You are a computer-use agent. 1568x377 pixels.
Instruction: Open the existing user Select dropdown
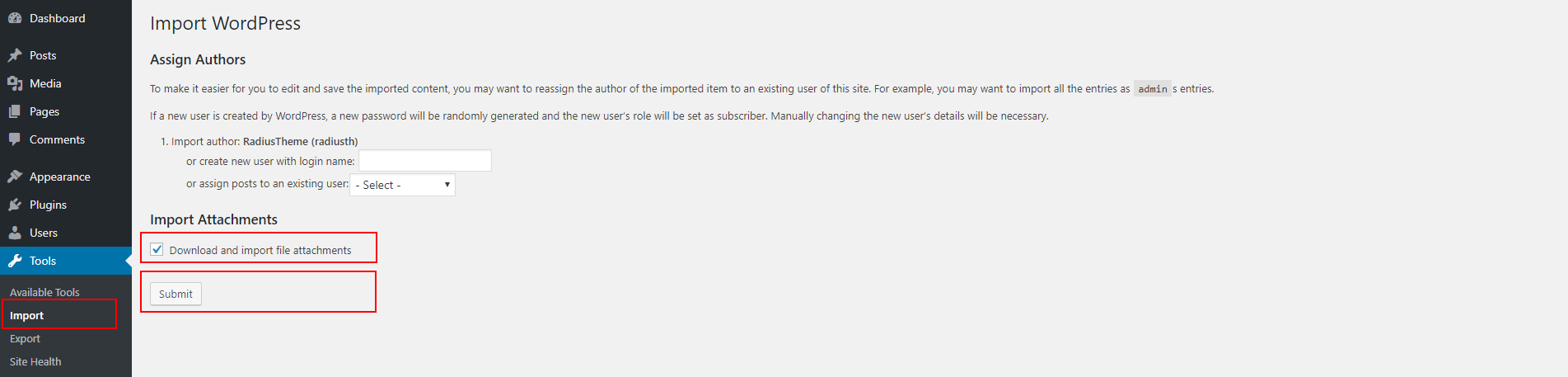pyautogui.click(x=403, y=185)
